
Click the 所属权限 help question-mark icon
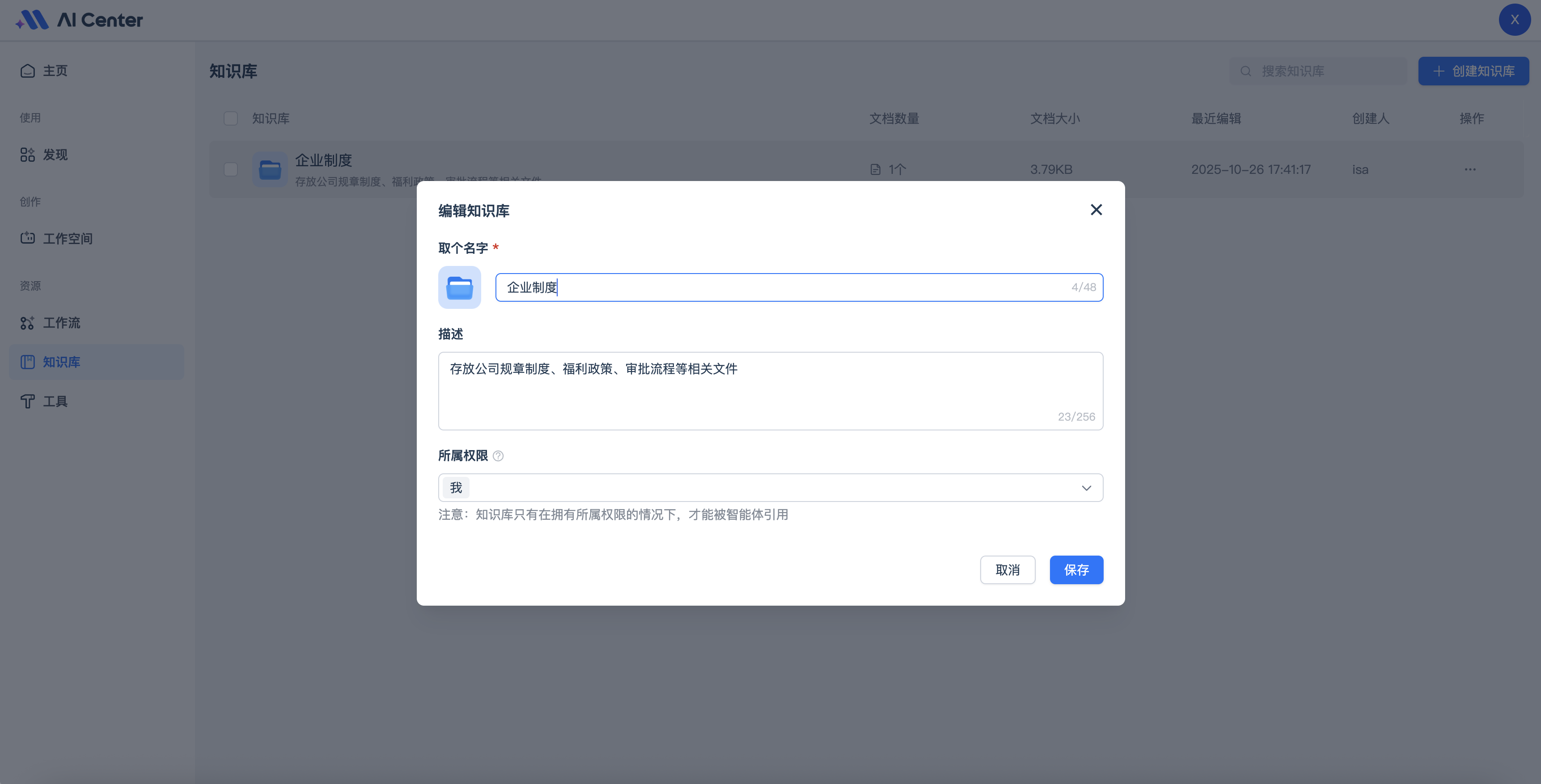[x=498, y=456]
